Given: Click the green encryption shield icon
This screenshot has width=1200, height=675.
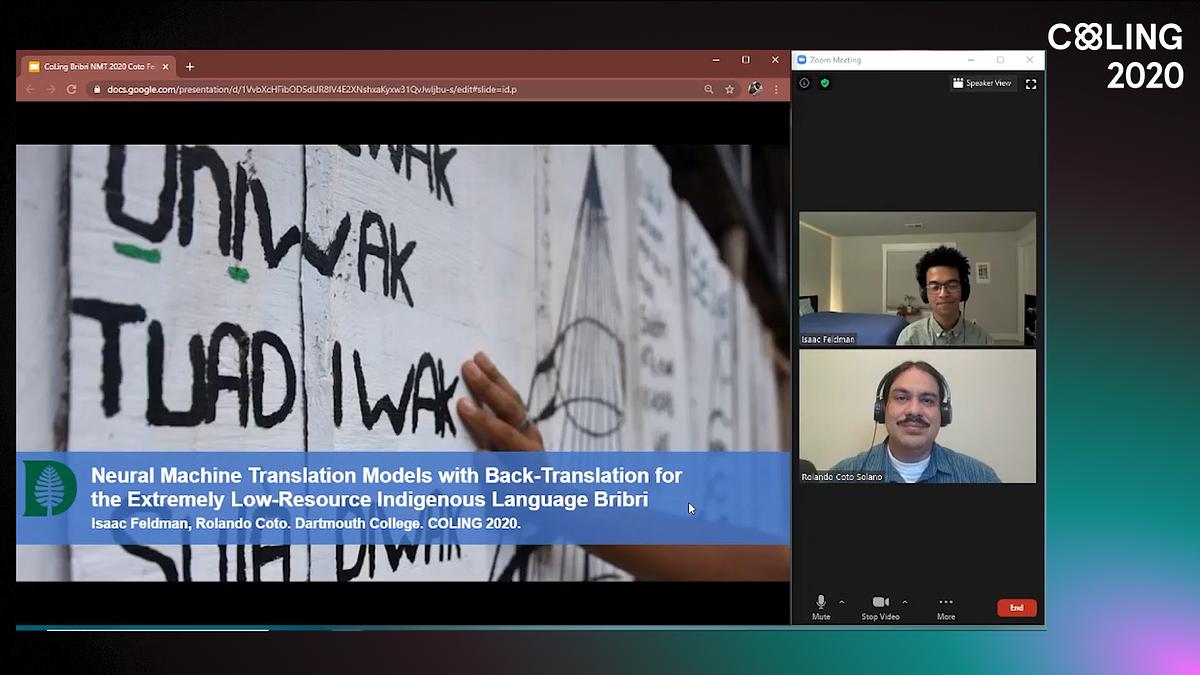Looking at the screenshot, I should (824, 83).
